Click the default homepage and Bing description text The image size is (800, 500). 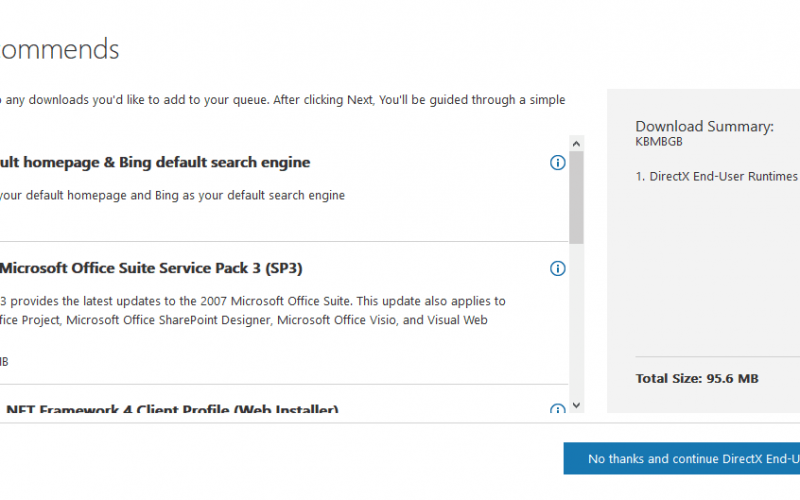tap(172, 195)
